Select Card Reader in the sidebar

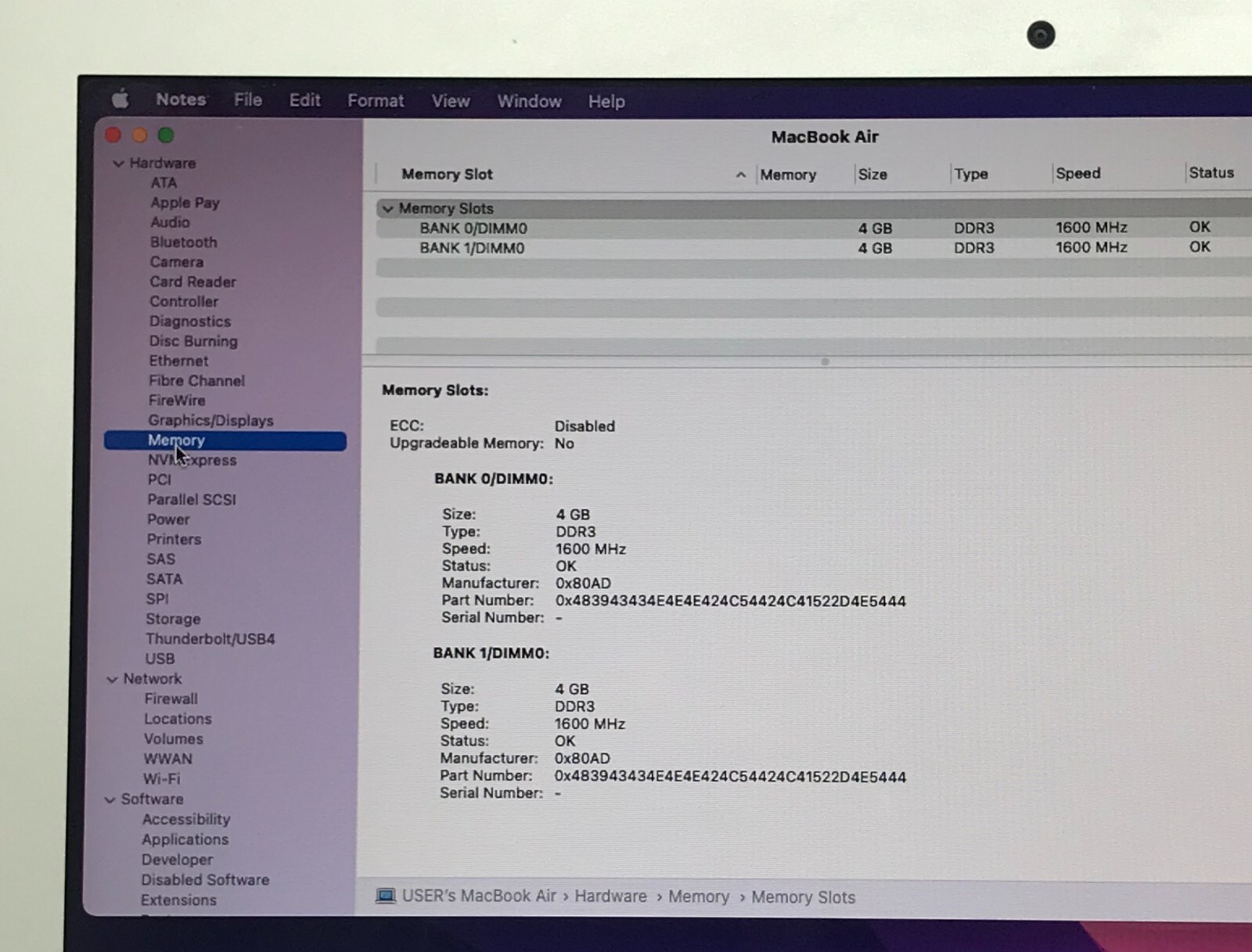click(x=192, y=282)
